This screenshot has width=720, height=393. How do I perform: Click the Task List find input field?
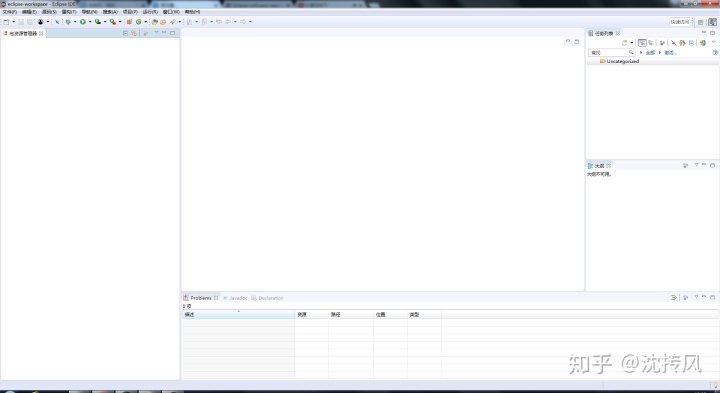point(612,52)
